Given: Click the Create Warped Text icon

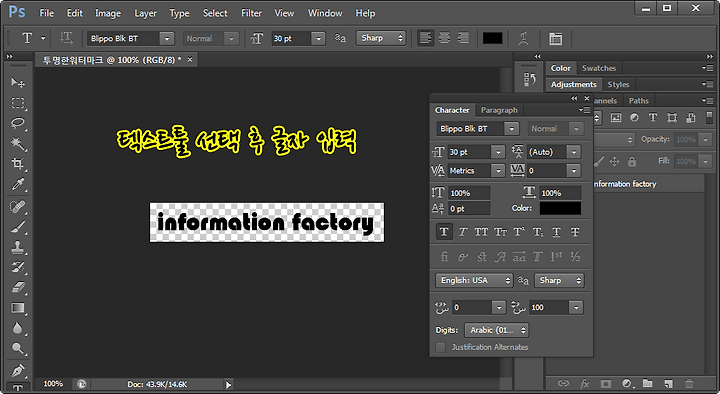Looking at the screenshot, I should (523, 39).
